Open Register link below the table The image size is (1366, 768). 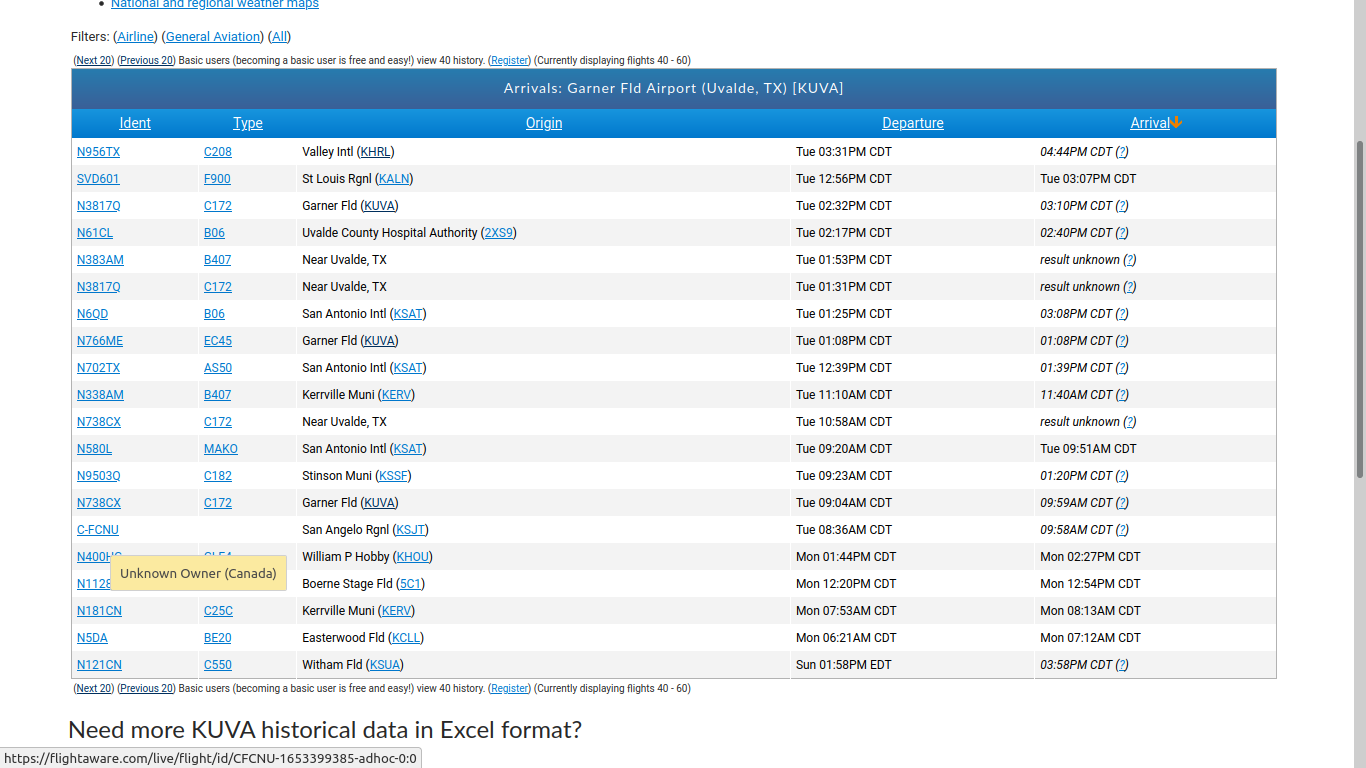tap(510, 688)
